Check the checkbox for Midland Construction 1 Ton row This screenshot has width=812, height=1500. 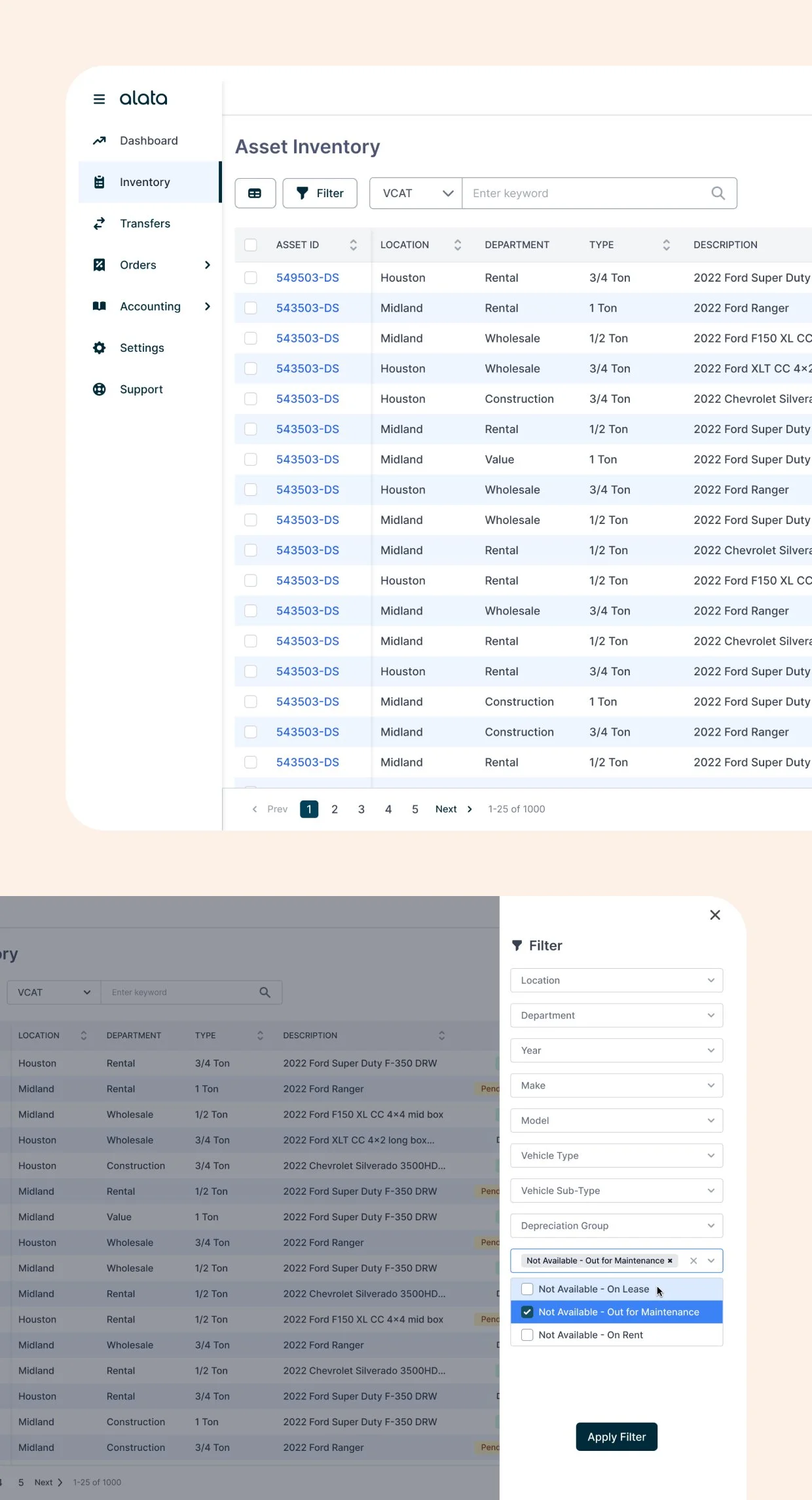[251, 702]
